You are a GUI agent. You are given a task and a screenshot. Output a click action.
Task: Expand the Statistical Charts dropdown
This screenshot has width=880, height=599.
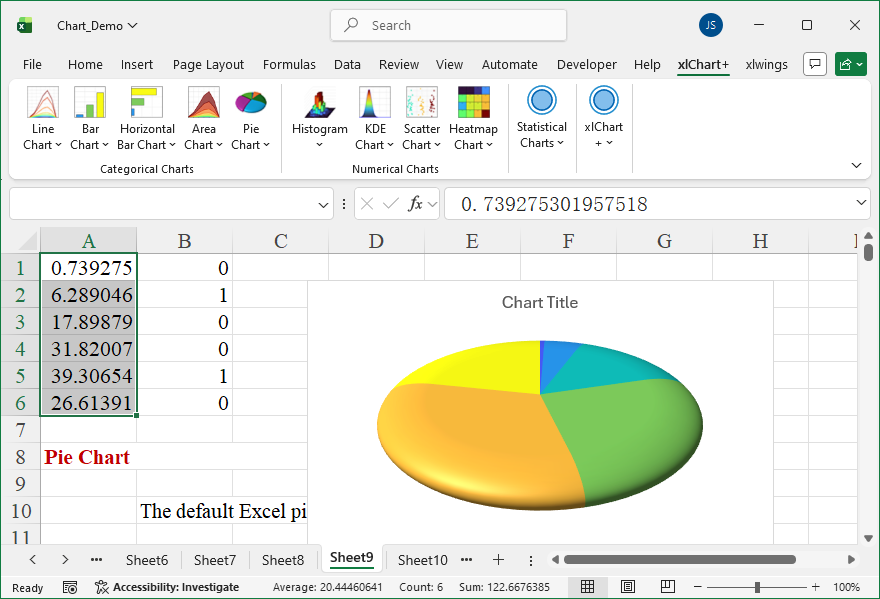(541, 119)
